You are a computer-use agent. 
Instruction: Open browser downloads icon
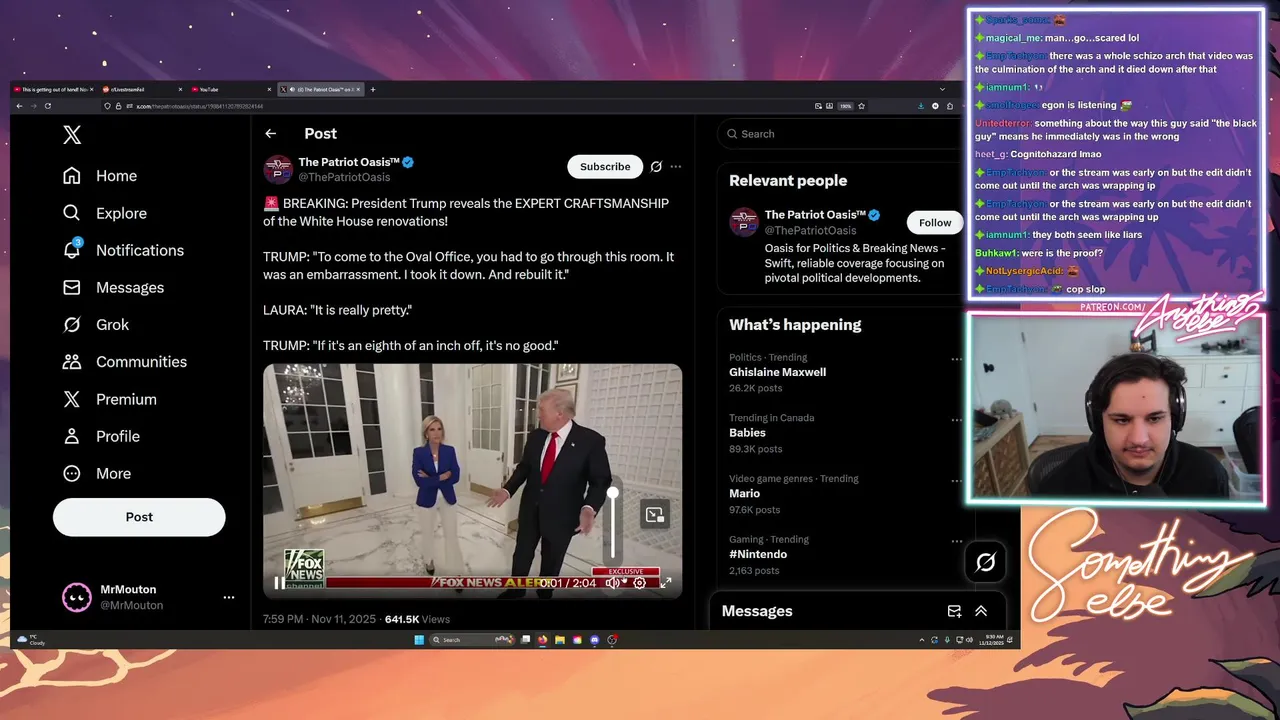click(x=921, y=106)
